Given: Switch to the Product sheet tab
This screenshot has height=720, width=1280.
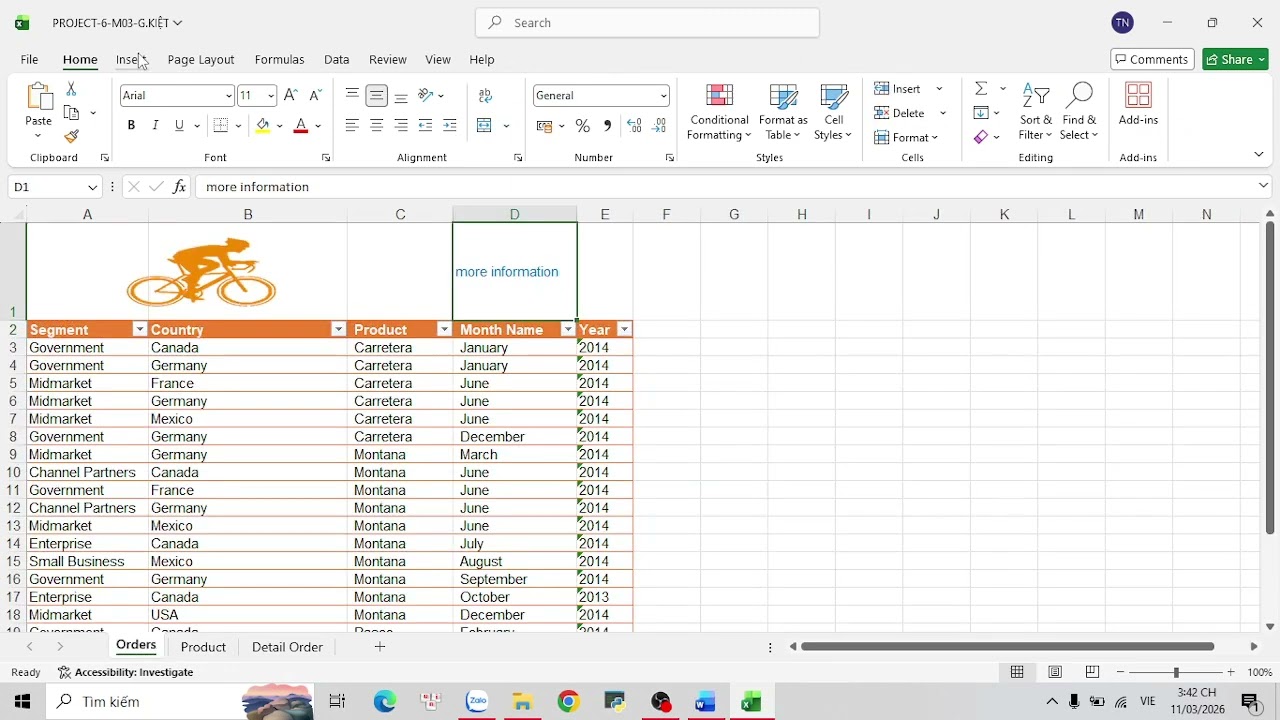Looking at the screenshot, I should tap(203, 648).
